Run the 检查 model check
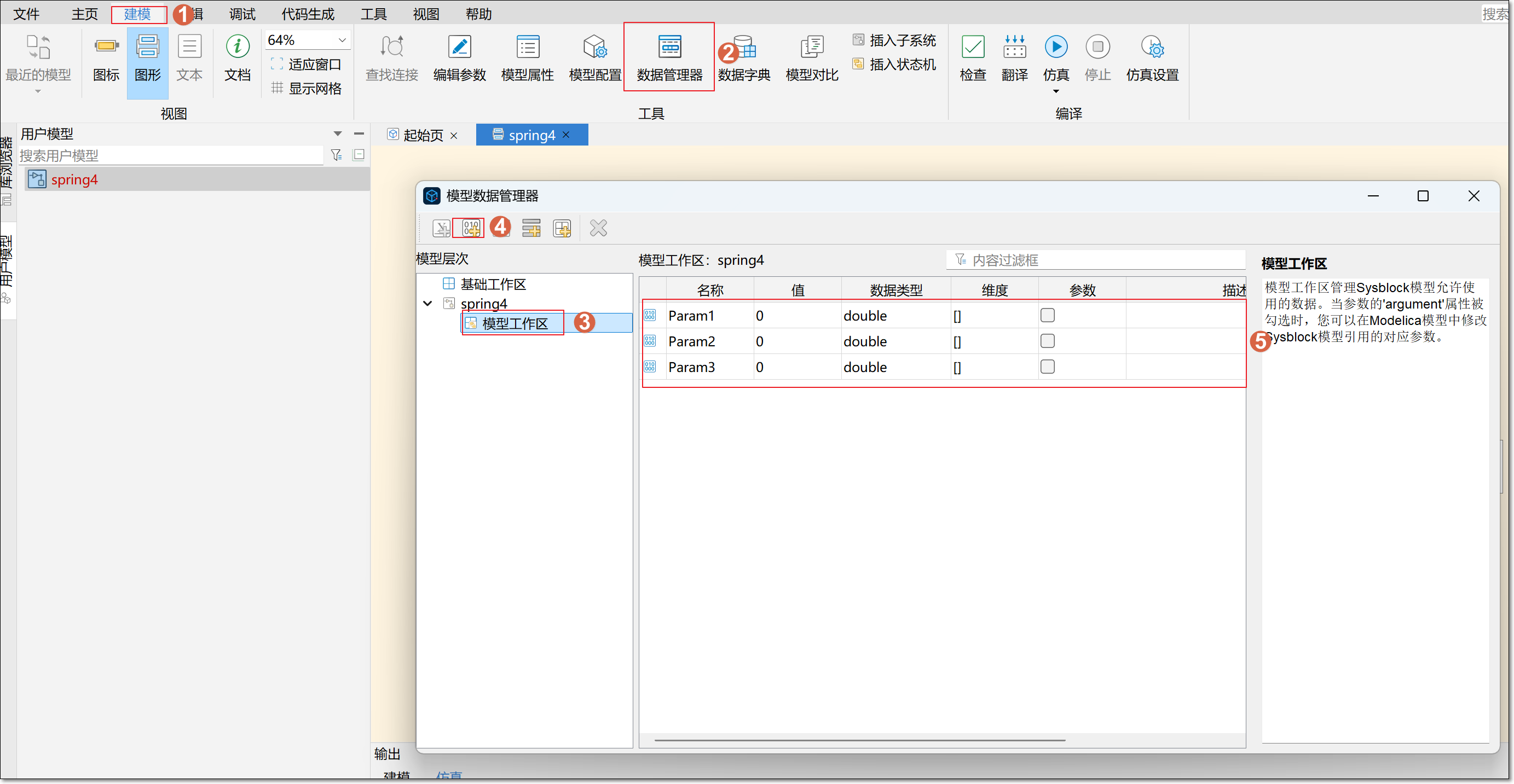Viewport: 1514px width, 784px height. (973, 57)
